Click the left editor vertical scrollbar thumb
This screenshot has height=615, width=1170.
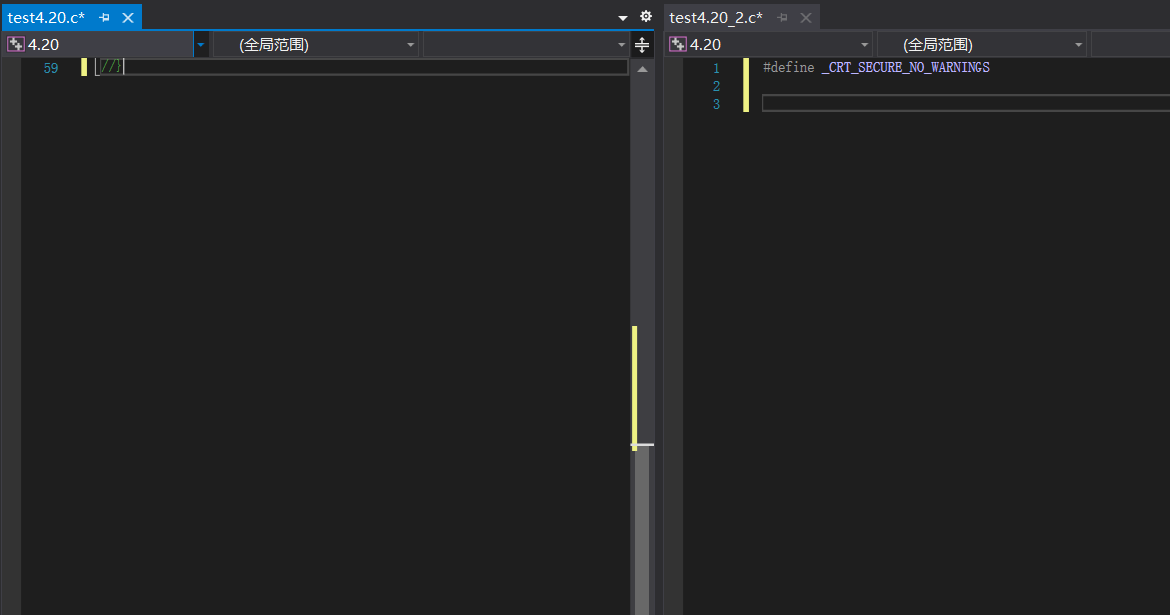642,530
